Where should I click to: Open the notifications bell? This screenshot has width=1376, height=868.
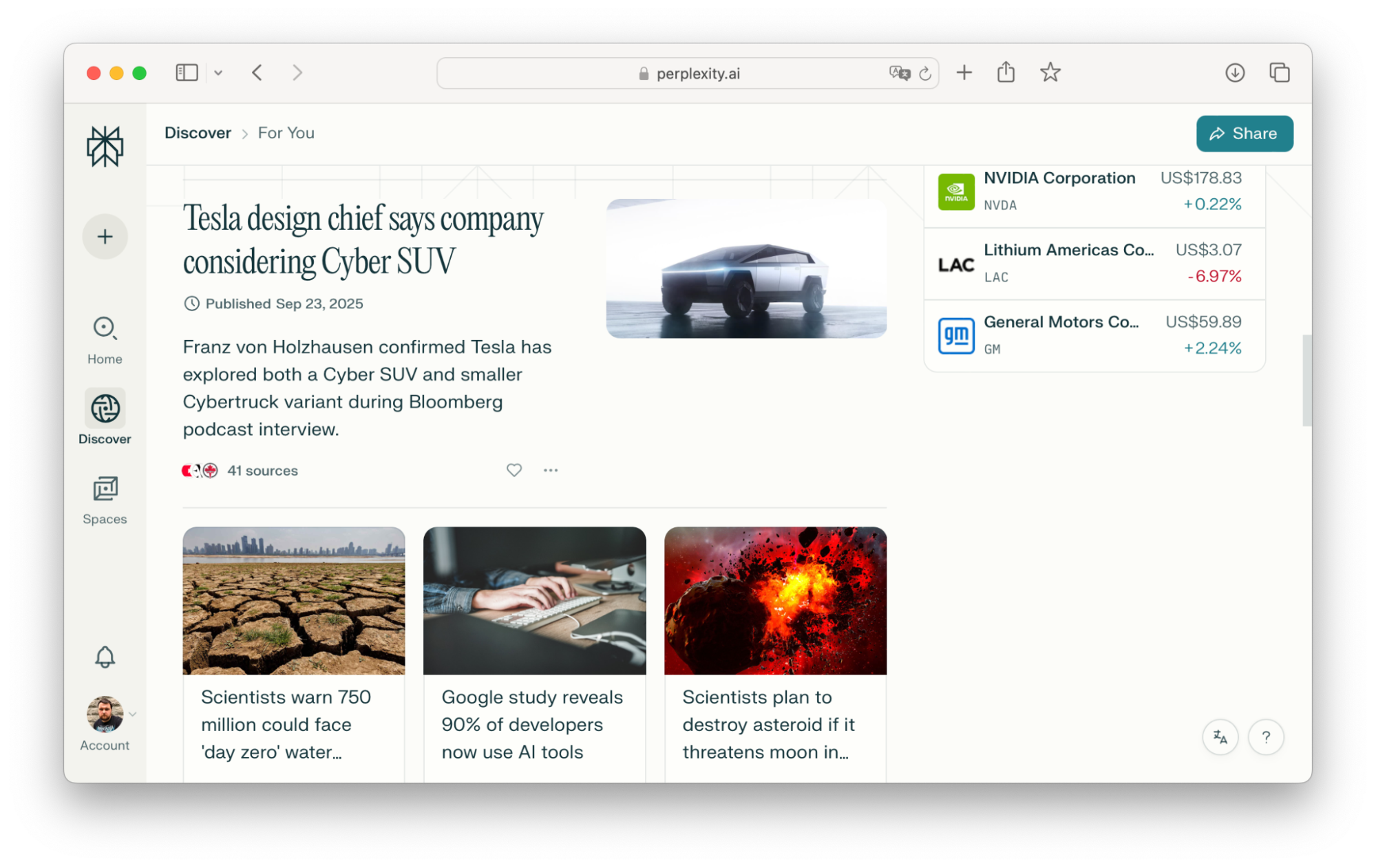105,657
